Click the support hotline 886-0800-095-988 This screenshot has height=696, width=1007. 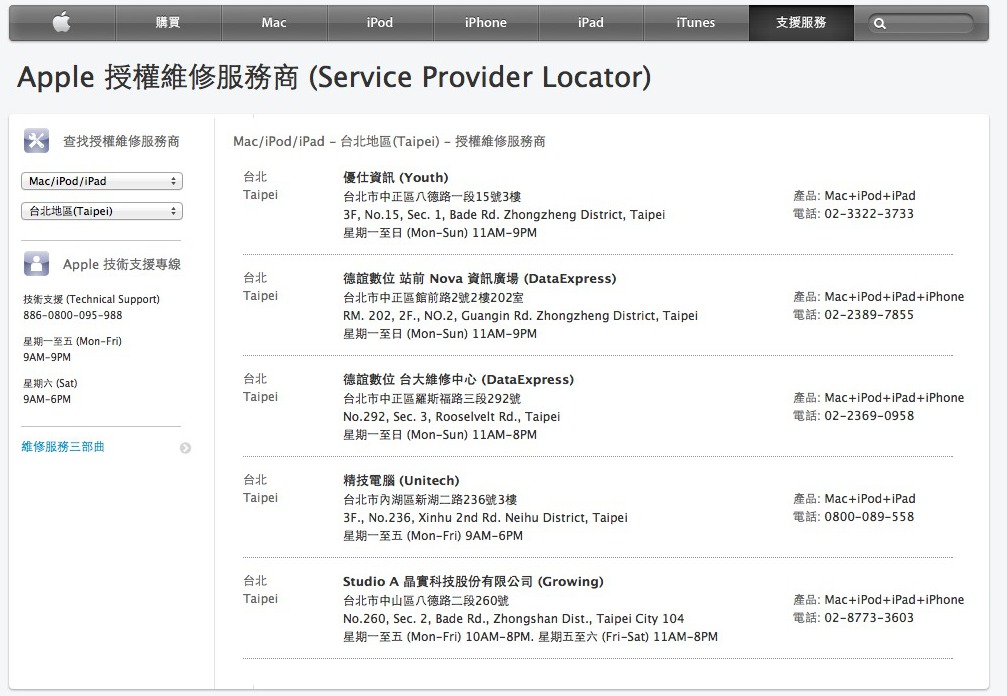point(73,315)
